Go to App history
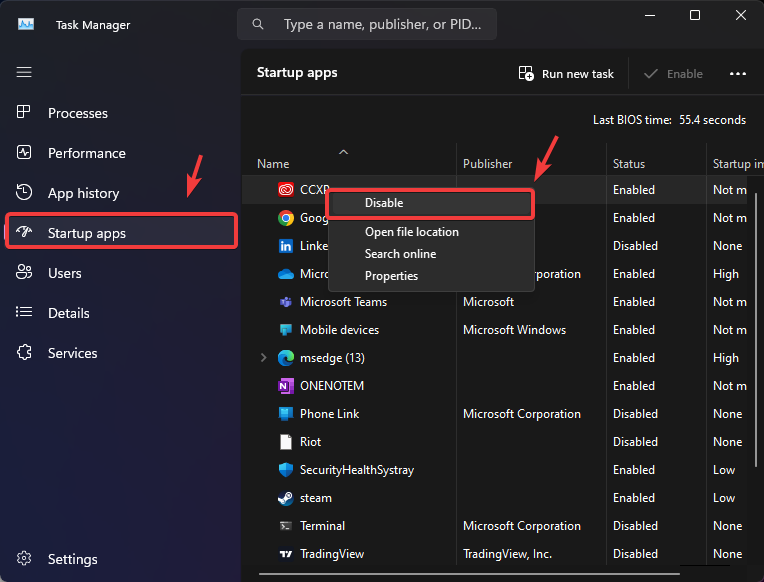Image resolution: width=764 pixels, height=582 pixels. point(82,193)
